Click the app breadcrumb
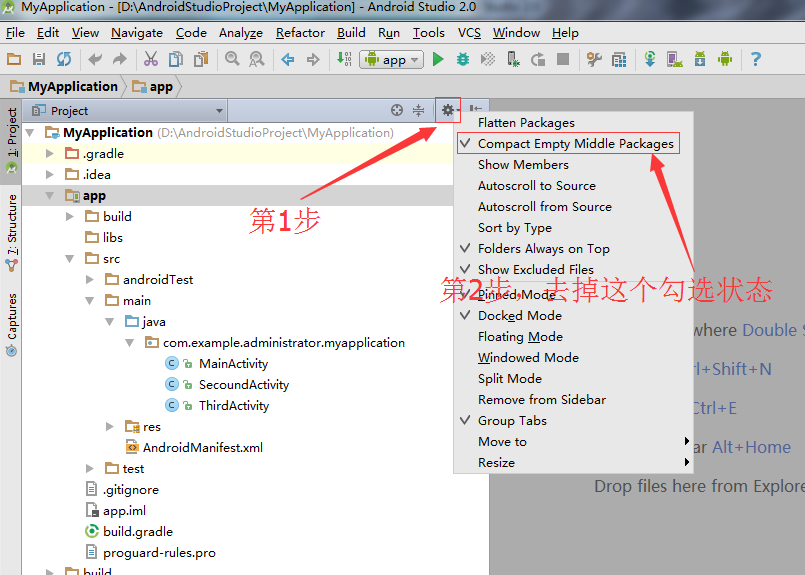 tap(153, 87)
